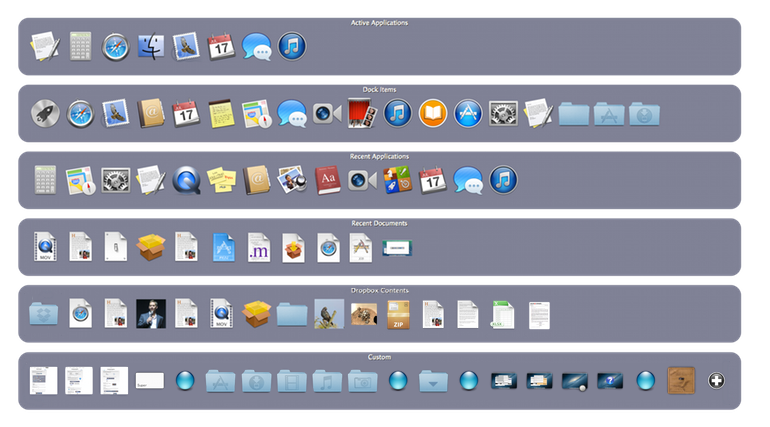This screenshot has width=770, height=427.
Task: Click Calculator in the Active Applications row
Action: [81, 46]
